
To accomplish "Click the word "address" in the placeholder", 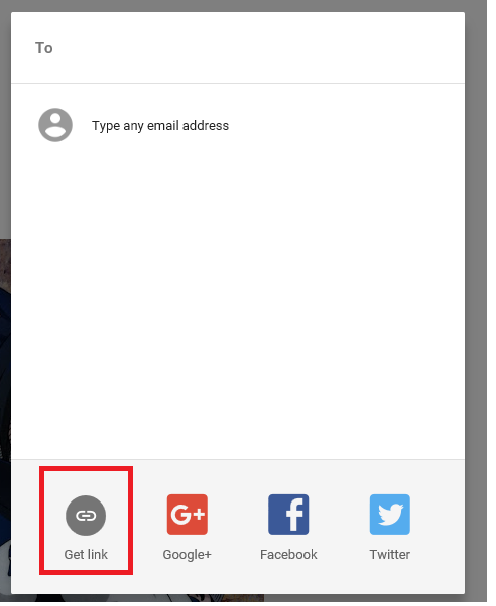I will (206, 125).
